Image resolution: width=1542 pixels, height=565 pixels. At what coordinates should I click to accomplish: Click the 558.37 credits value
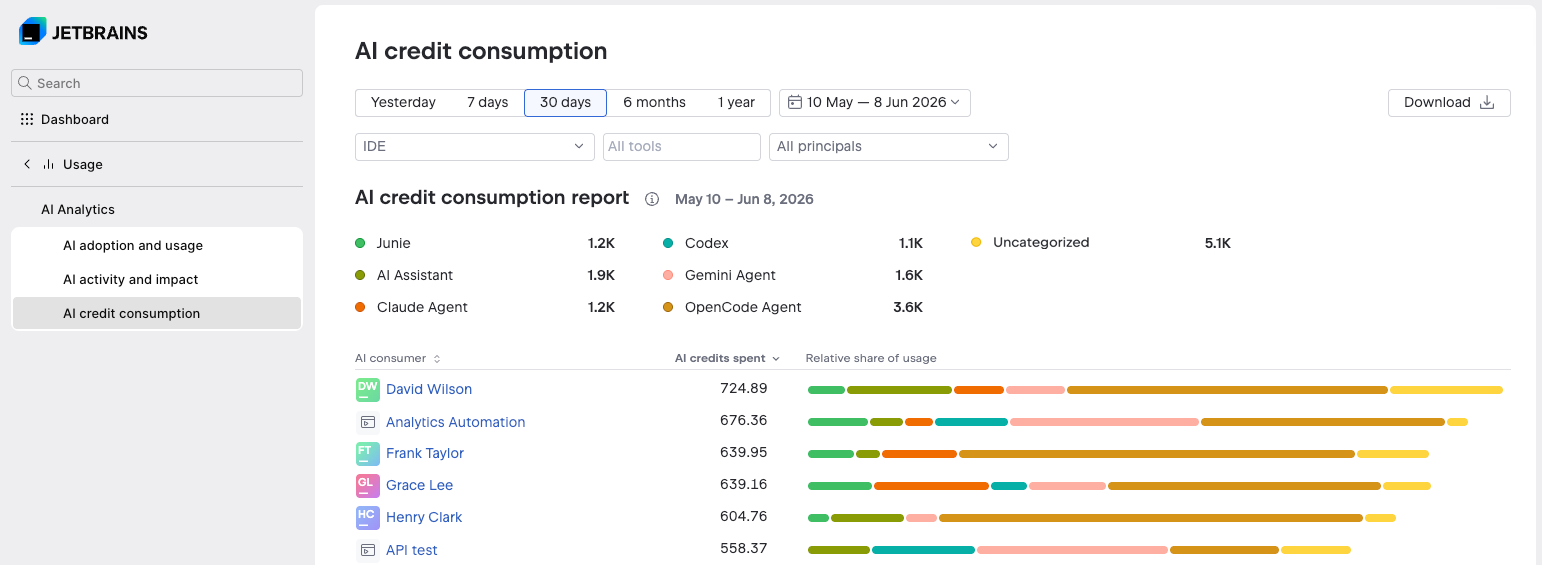click(x=744, y=549)
